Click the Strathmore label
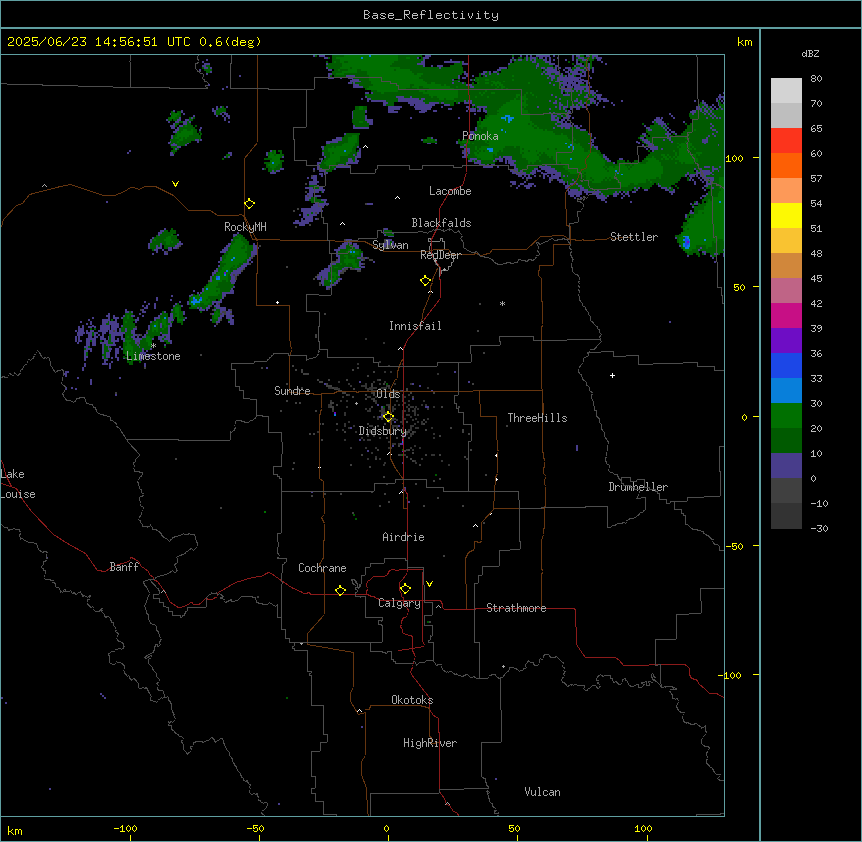Screen dimensions: 862x842 click(516, 608)
